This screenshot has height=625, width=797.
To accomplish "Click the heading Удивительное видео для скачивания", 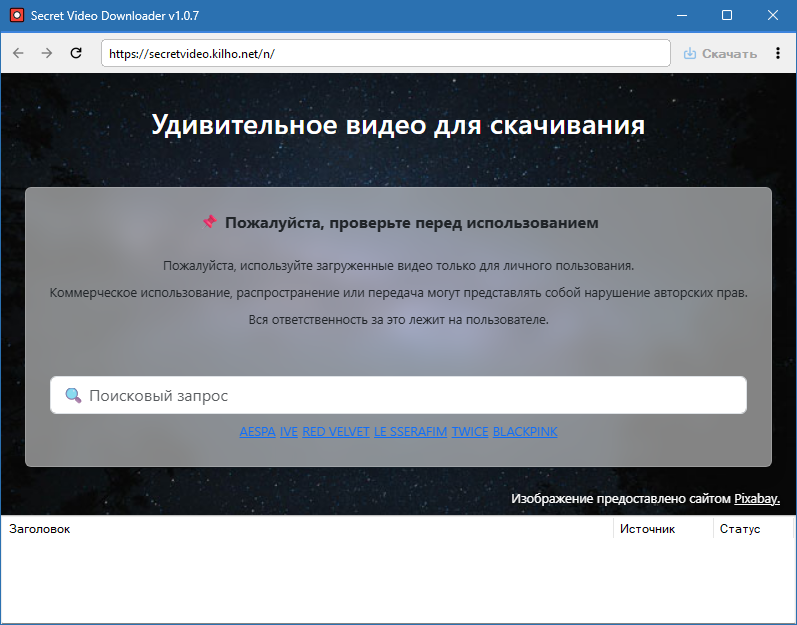I will pos(398,124).
